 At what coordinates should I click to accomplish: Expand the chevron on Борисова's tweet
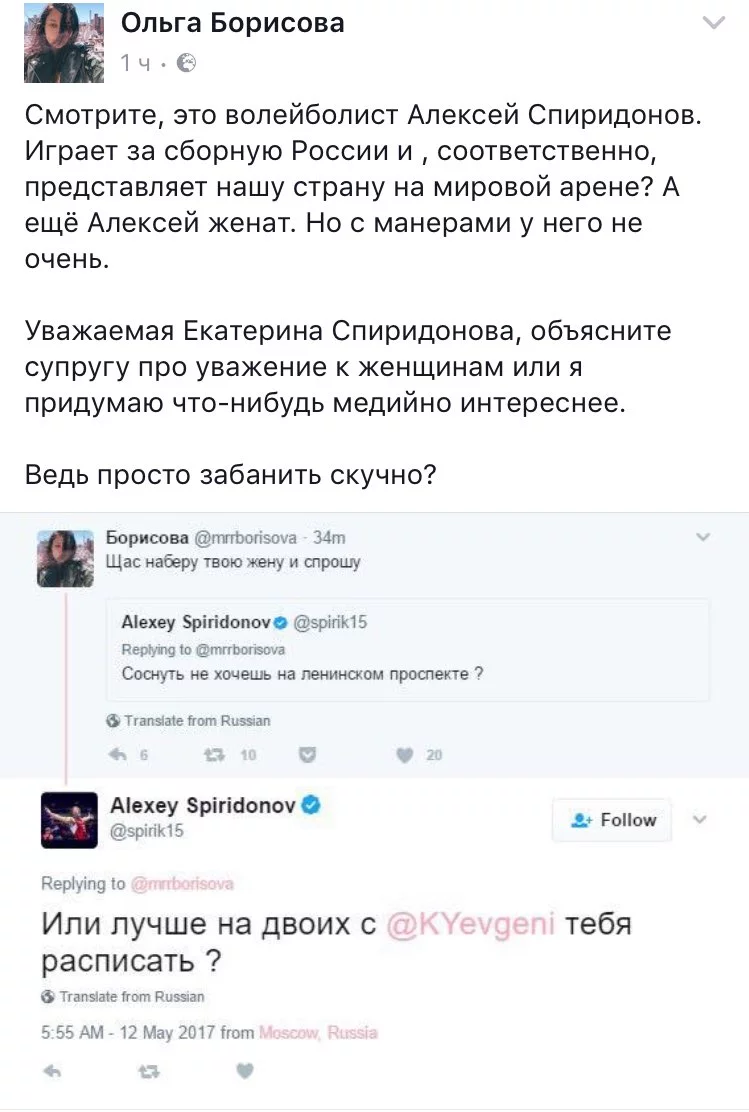pos(703,538)
